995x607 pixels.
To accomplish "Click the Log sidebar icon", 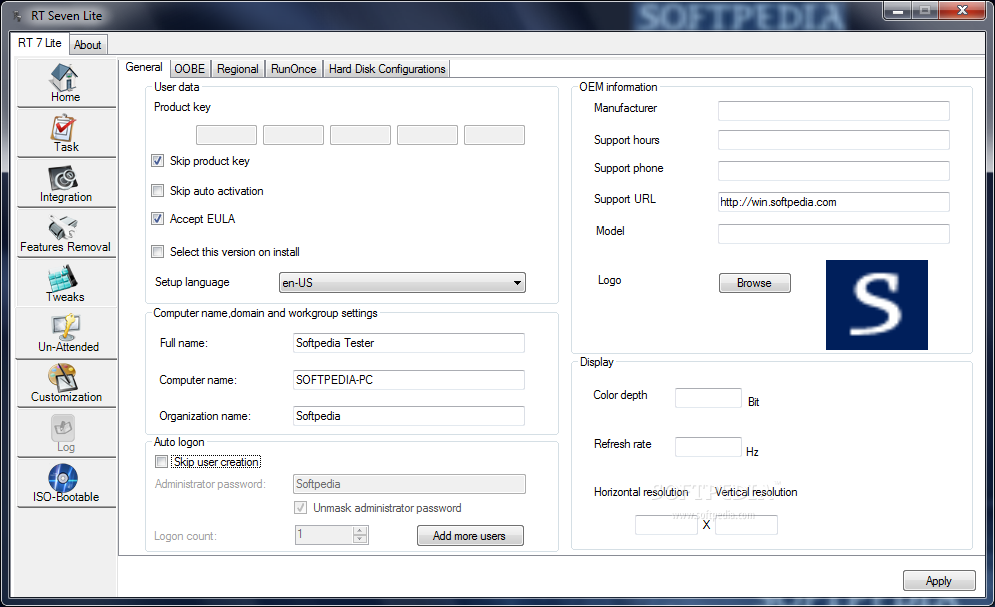I will point(66,434).
